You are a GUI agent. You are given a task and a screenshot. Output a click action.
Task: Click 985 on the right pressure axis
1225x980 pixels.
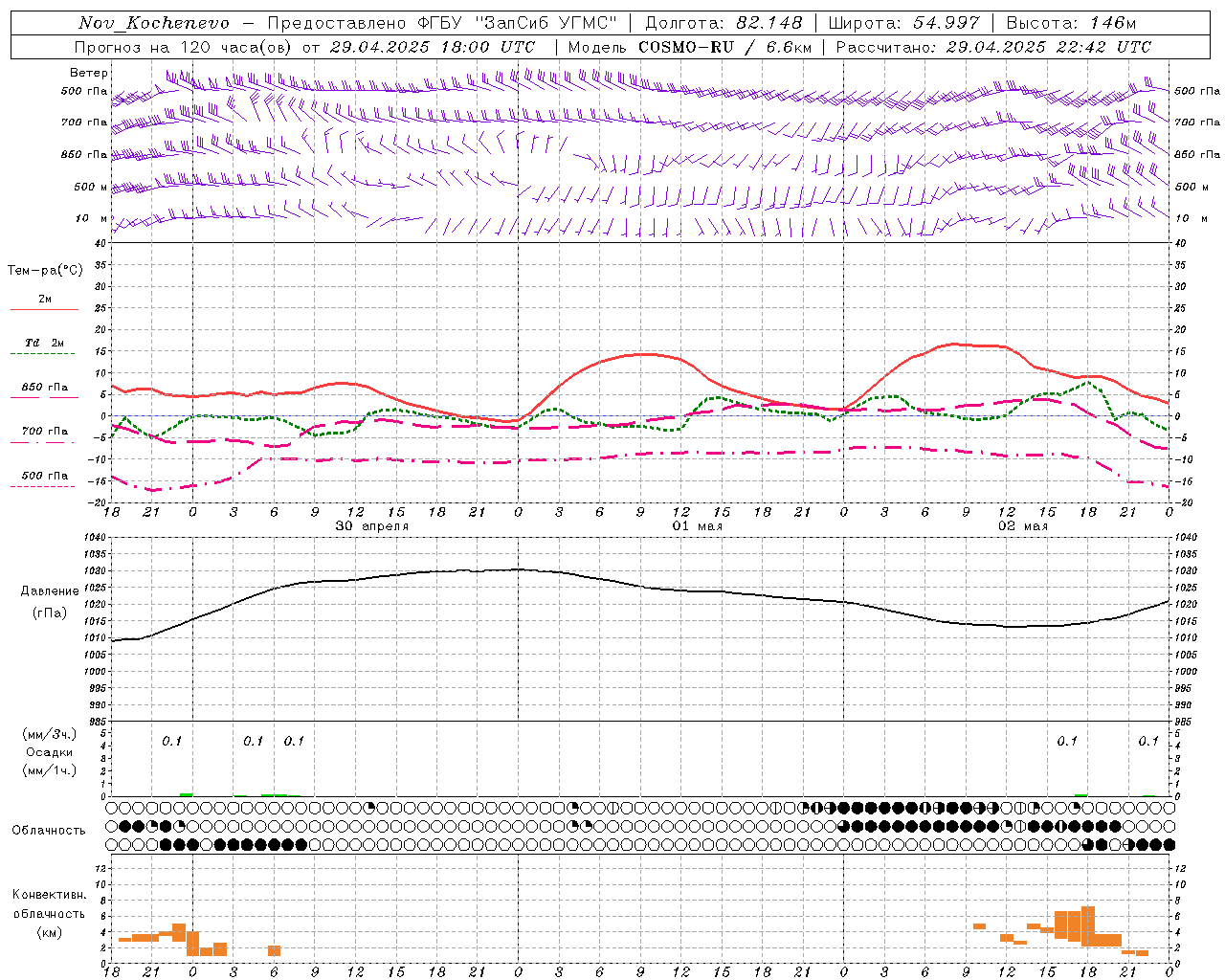(1183, 722)
